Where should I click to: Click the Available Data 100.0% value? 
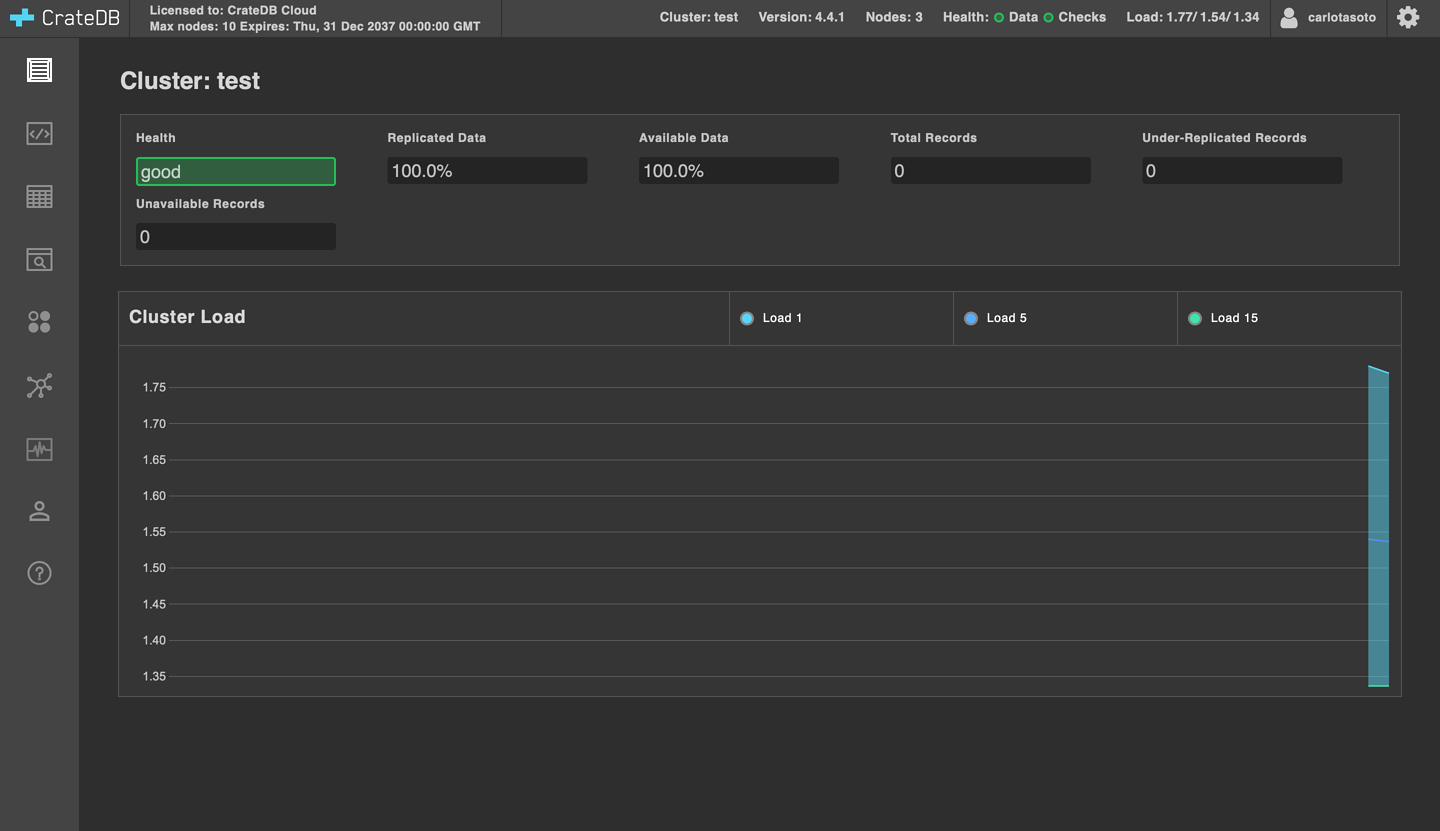[x=739, y=171]
